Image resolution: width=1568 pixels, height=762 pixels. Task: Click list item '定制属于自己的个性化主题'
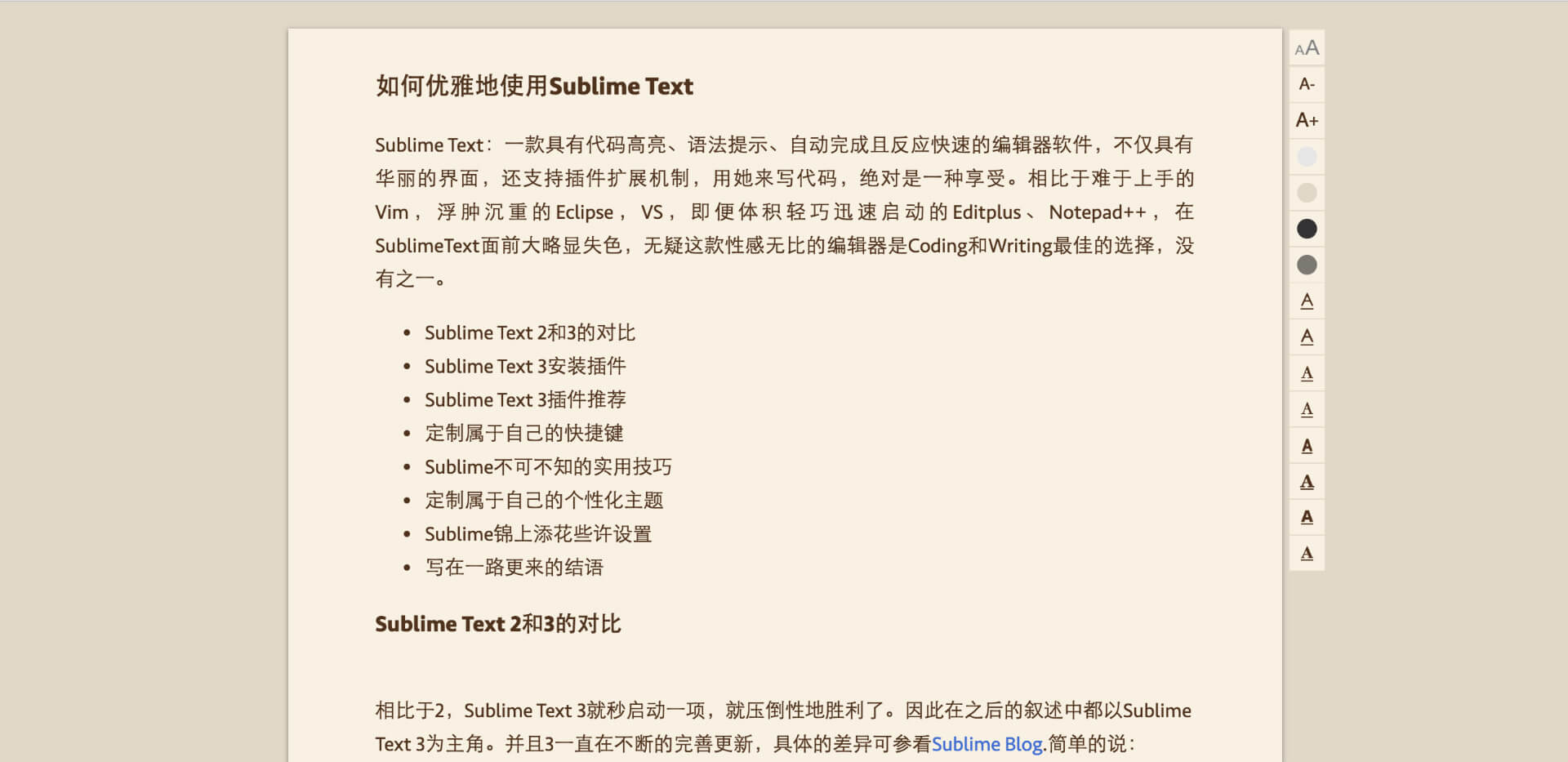point(544,500)
